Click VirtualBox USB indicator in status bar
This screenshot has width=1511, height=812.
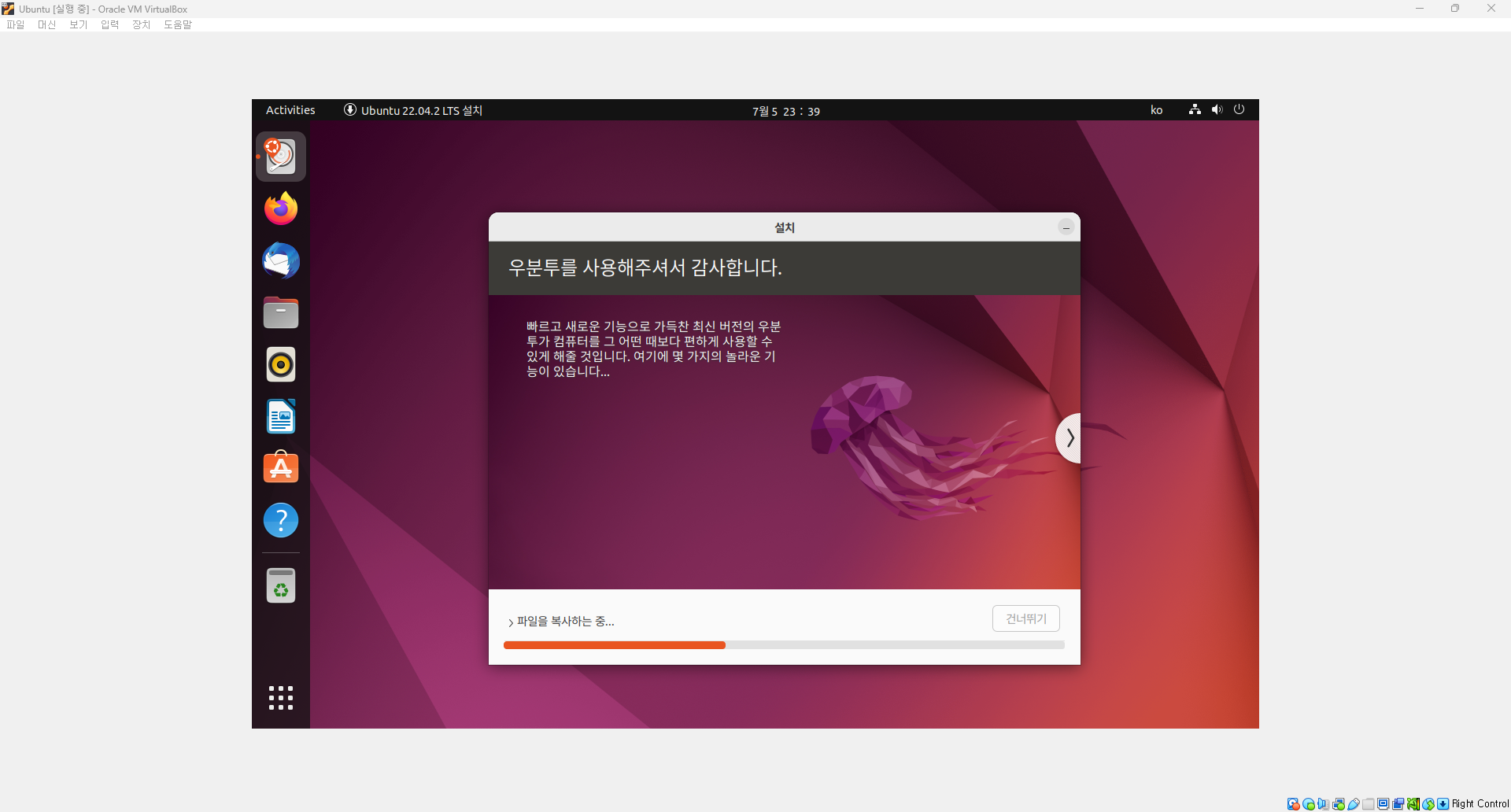pos(1354,804)
